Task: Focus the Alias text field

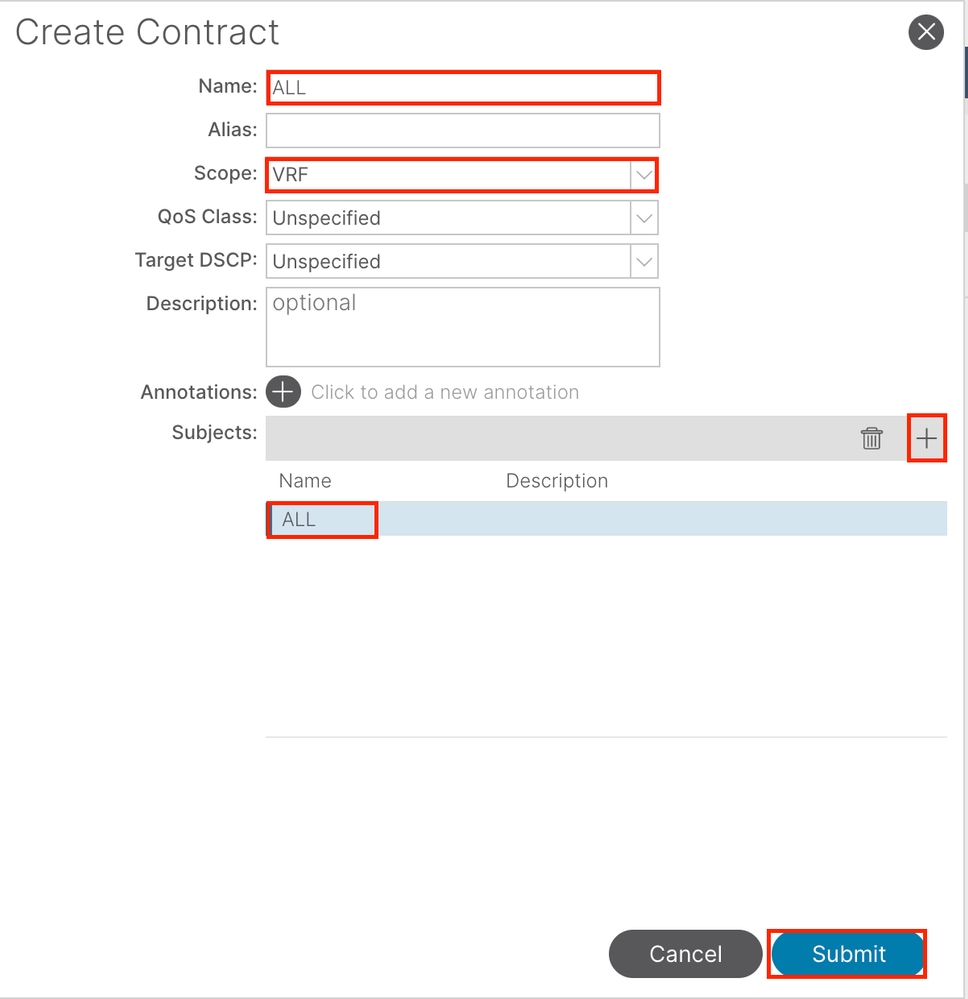Action: coord(462,131)
